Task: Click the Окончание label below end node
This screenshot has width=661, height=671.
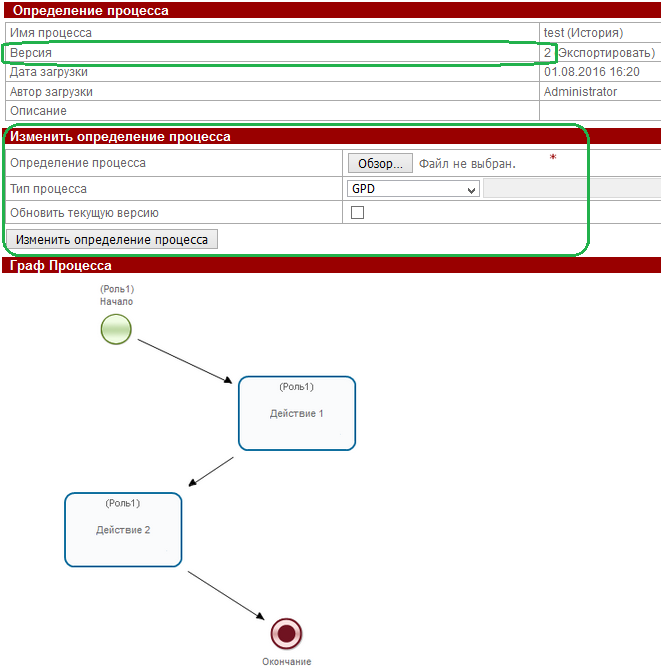Action: pyautogui.click(x=287, y=662)
